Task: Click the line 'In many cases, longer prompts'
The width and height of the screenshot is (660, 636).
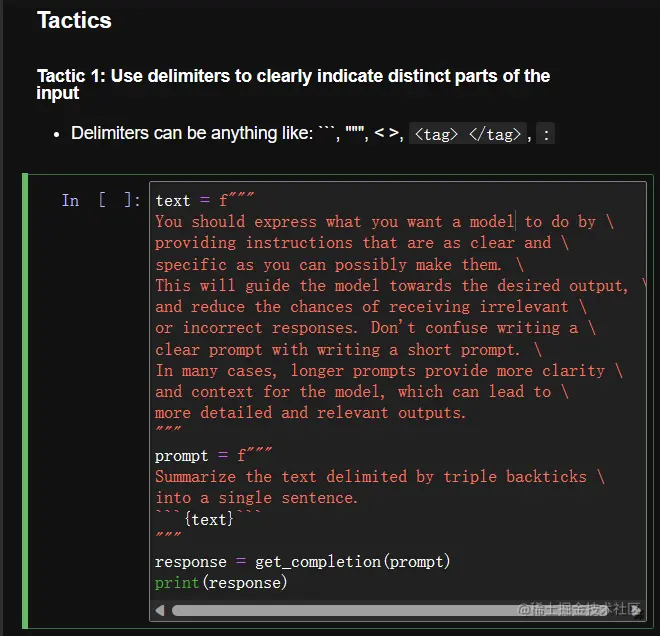Action: click(389, 370)
